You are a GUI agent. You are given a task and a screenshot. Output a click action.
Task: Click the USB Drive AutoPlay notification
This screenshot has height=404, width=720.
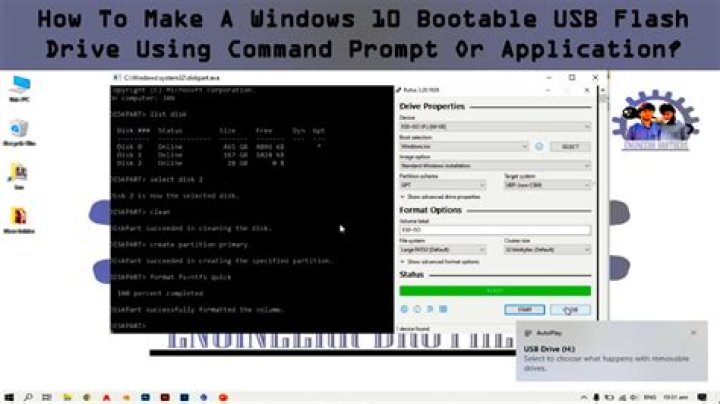tap(612, 351)
